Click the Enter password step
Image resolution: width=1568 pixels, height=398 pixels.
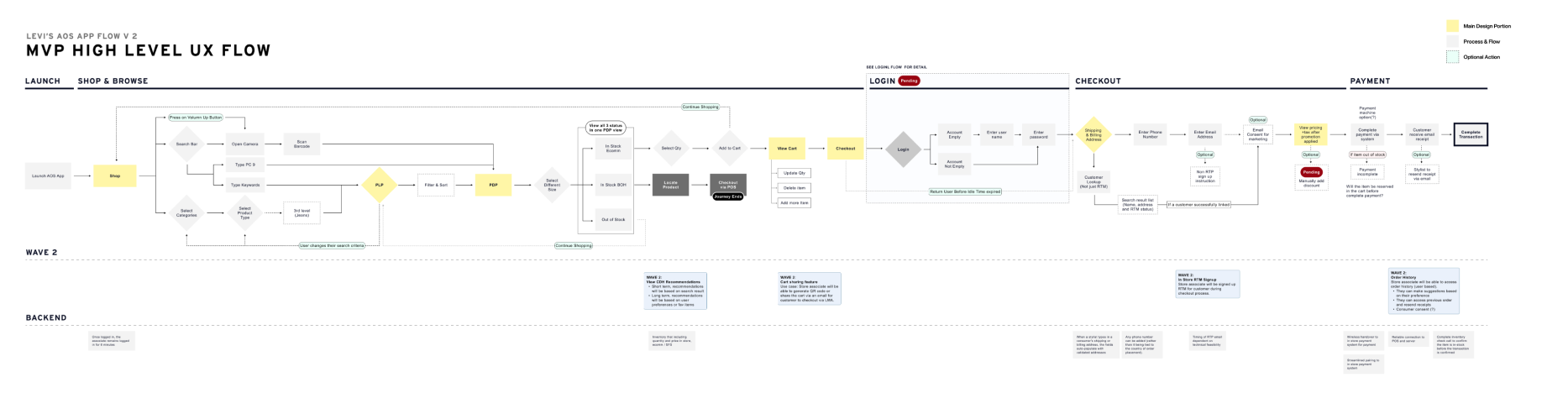coord(1039,134)
